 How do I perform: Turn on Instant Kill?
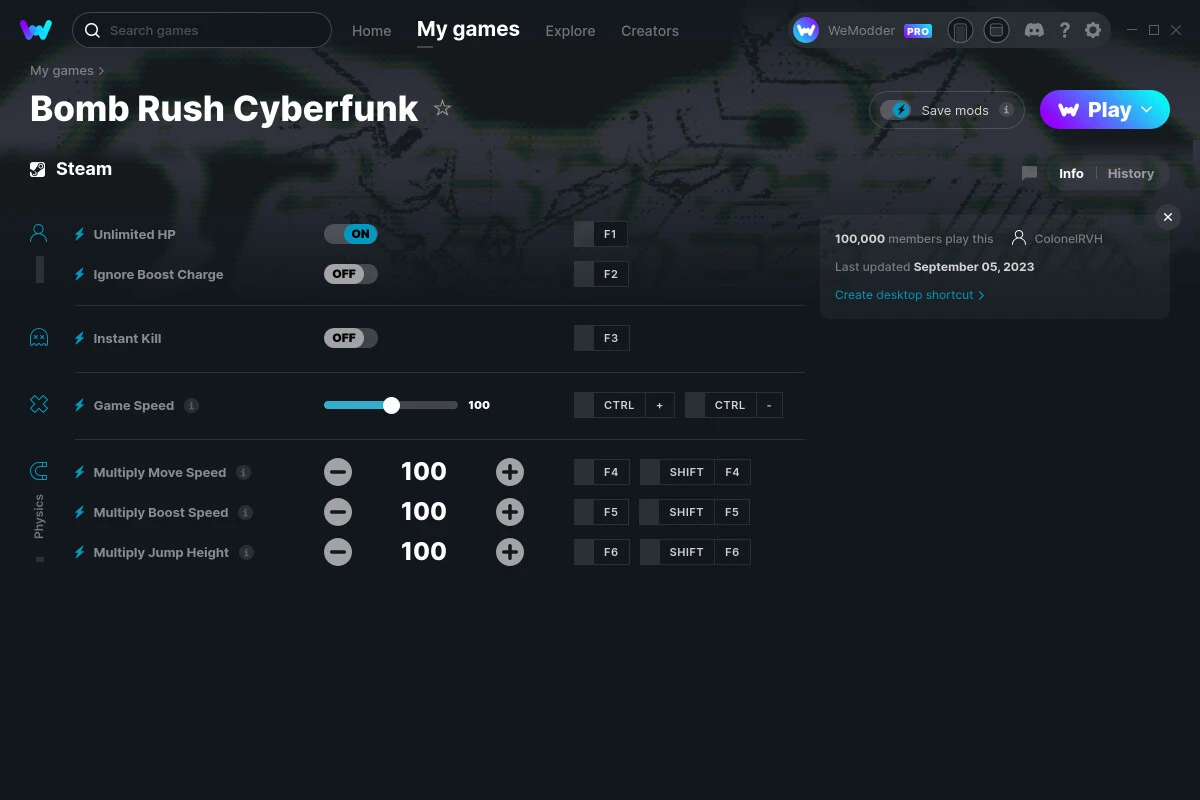(351, 337)
